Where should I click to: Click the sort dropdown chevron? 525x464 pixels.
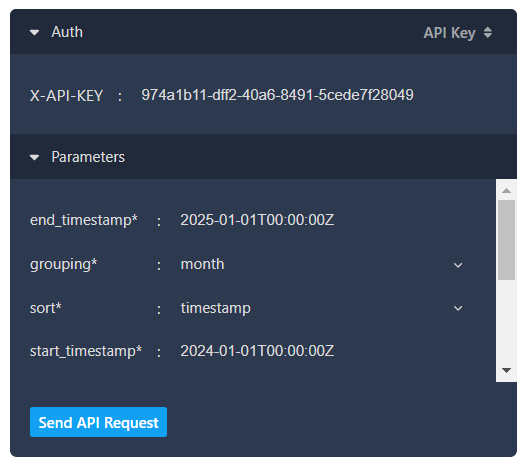click(458, 308)
